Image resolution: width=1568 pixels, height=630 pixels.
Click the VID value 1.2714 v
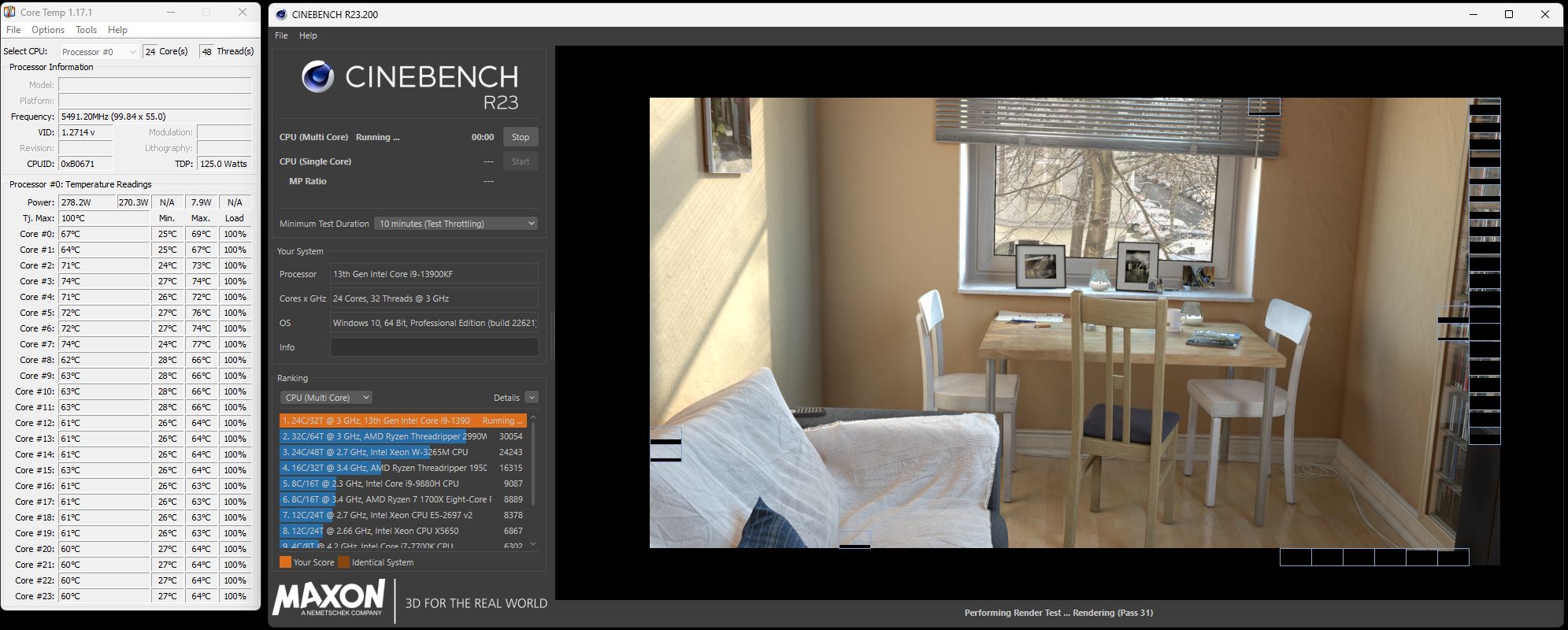(x=86, y=132)
